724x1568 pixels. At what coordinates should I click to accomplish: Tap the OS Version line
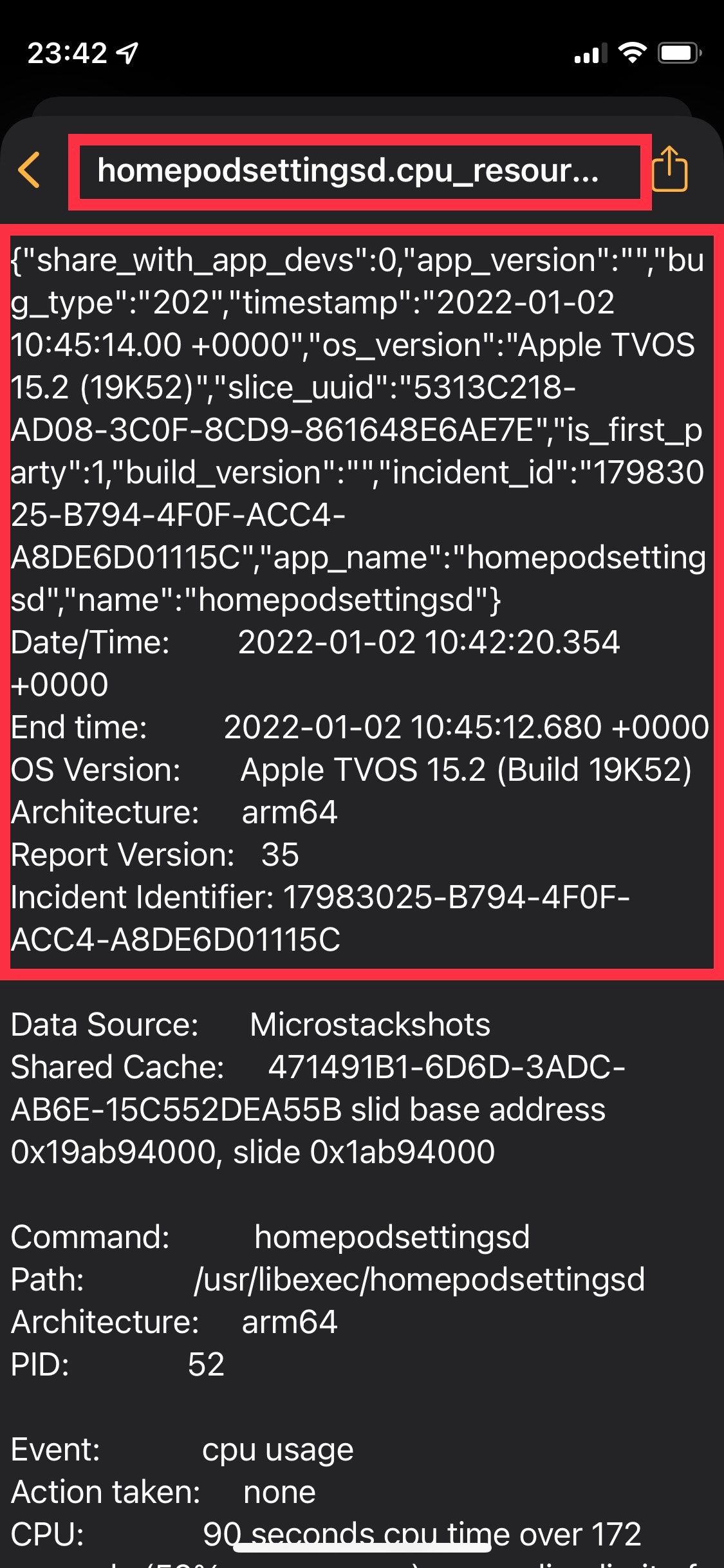tap(351, 770)
